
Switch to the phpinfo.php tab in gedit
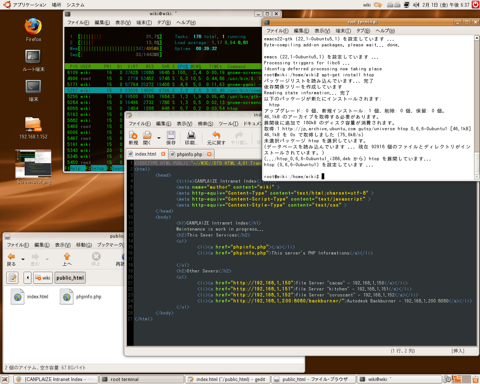[x=189, y=154]
